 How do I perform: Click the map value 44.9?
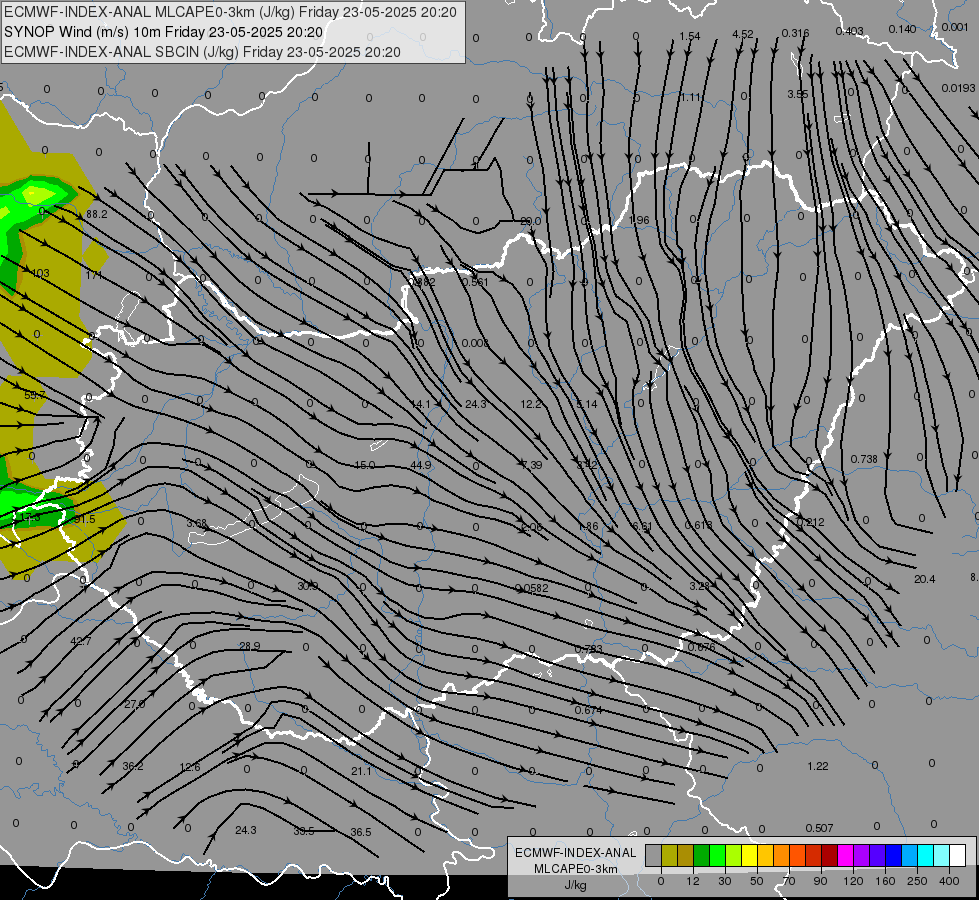coord(421,465)
